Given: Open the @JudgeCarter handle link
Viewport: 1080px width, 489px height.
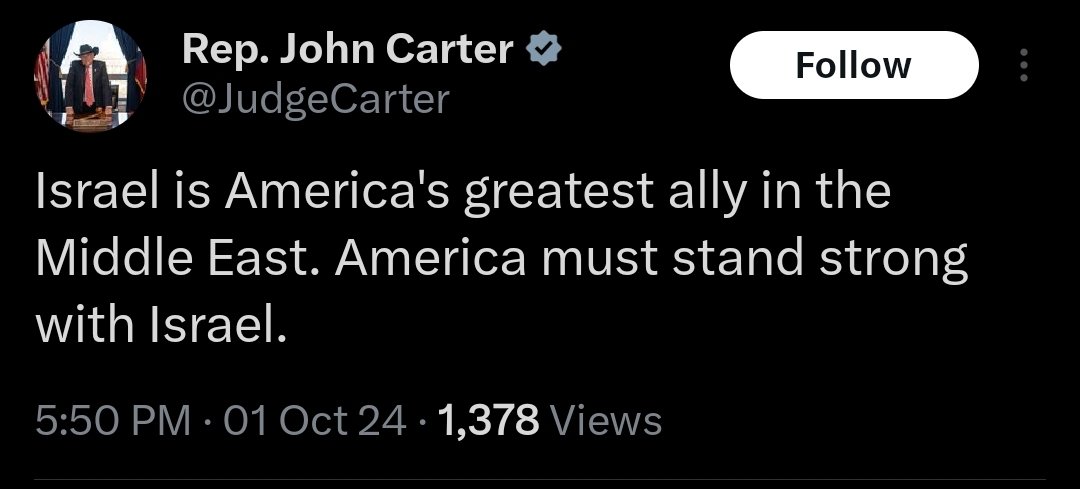Looking at the screenshot, I should pos(316,99).
